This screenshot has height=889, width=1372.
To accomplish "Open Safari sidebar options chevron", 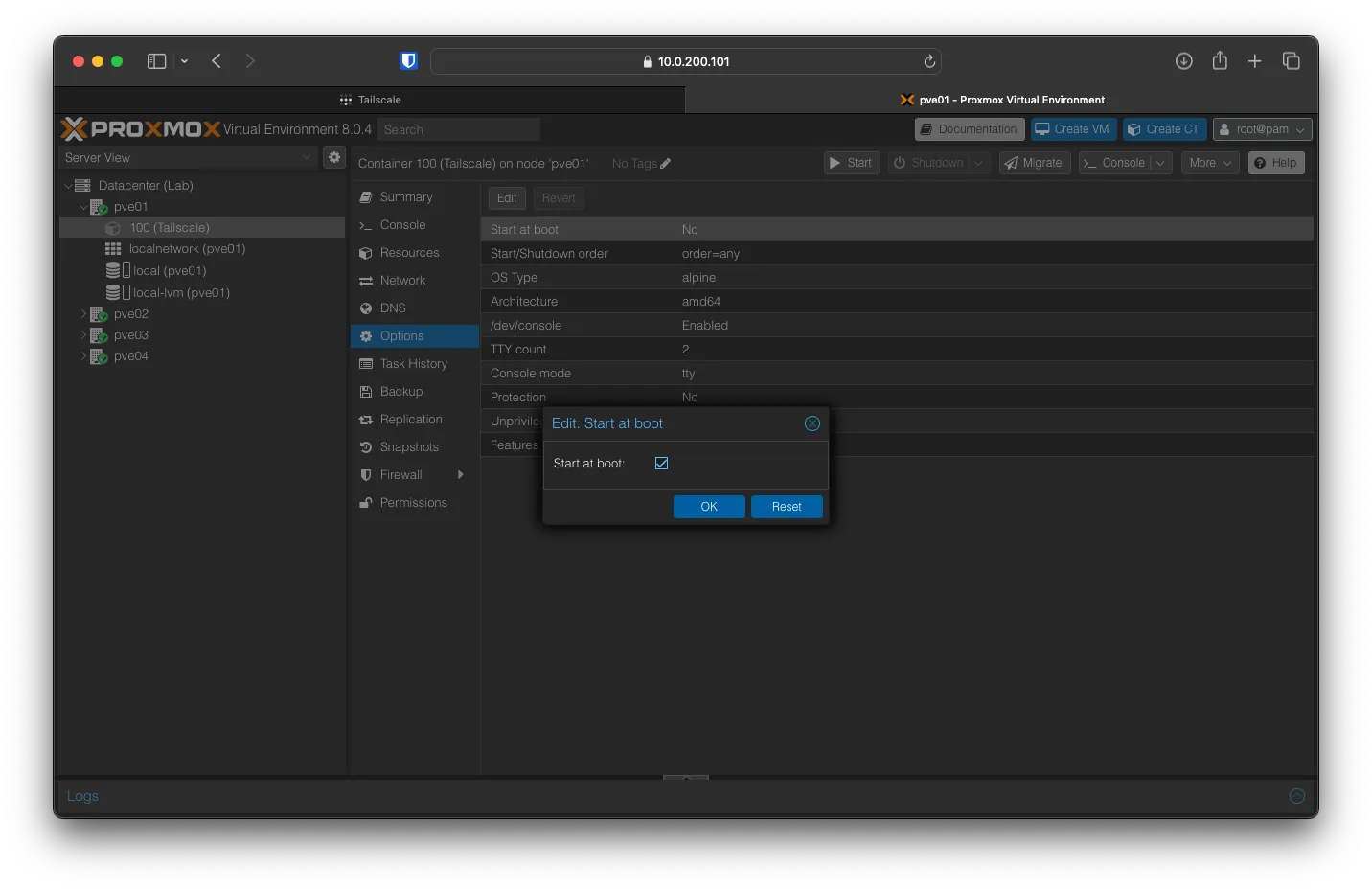I will [x=184, y=61].
